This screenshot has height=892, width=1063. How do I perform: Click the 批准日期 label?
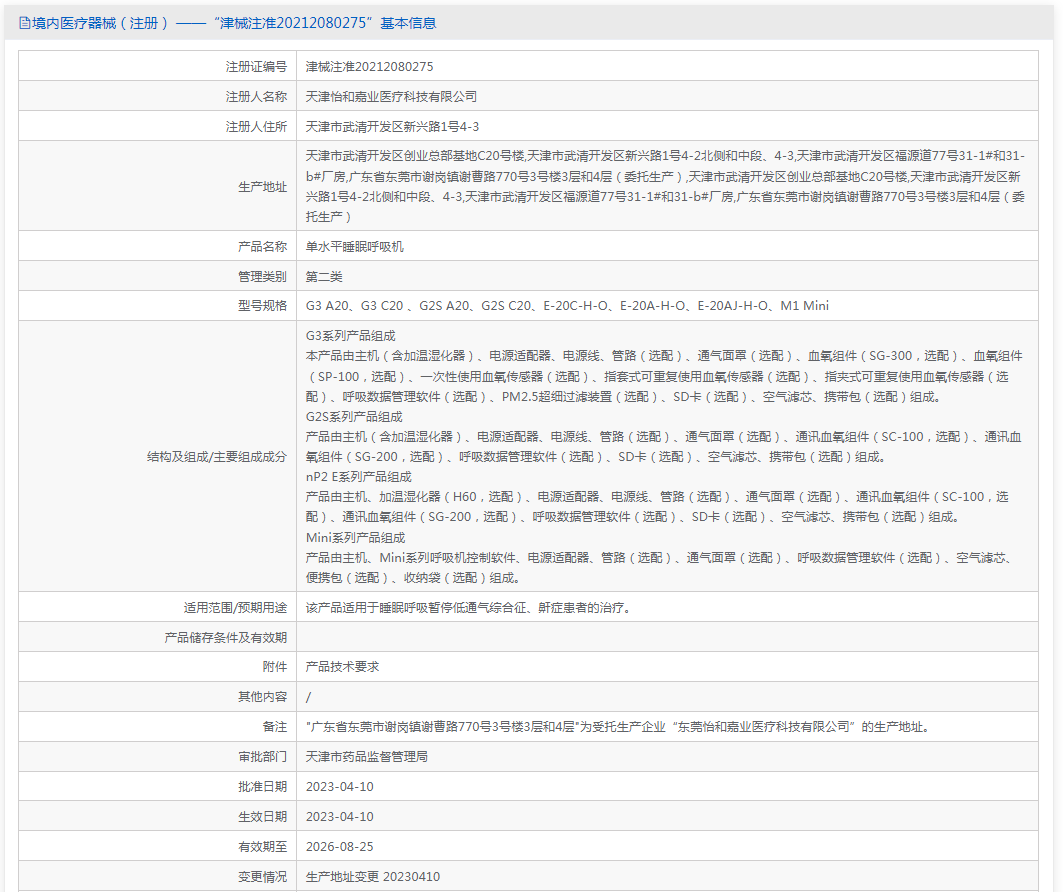[x=262, y=786]
